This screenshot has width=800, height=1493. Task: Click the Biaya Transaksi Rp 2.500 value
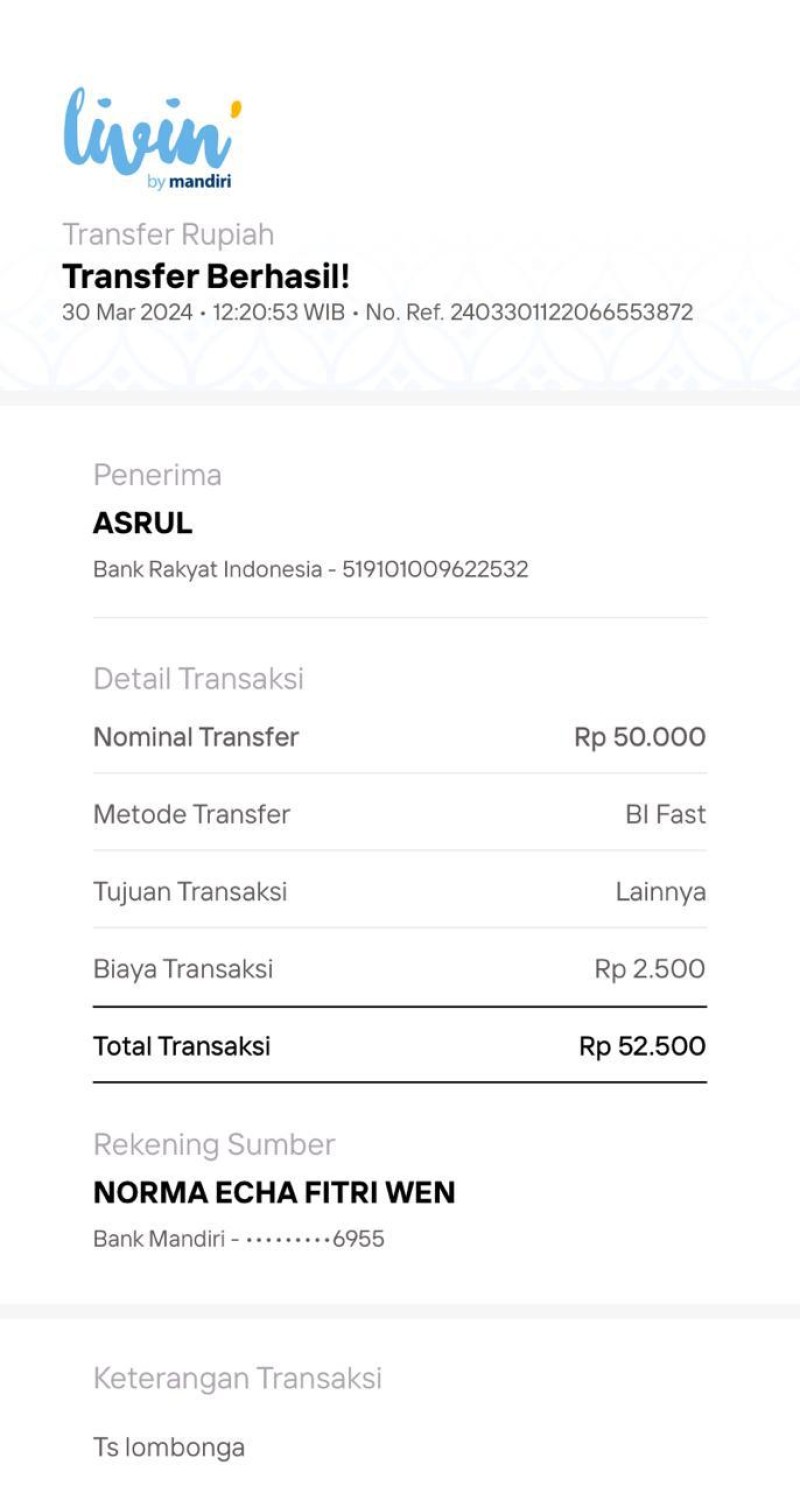(x=650, y=969)
